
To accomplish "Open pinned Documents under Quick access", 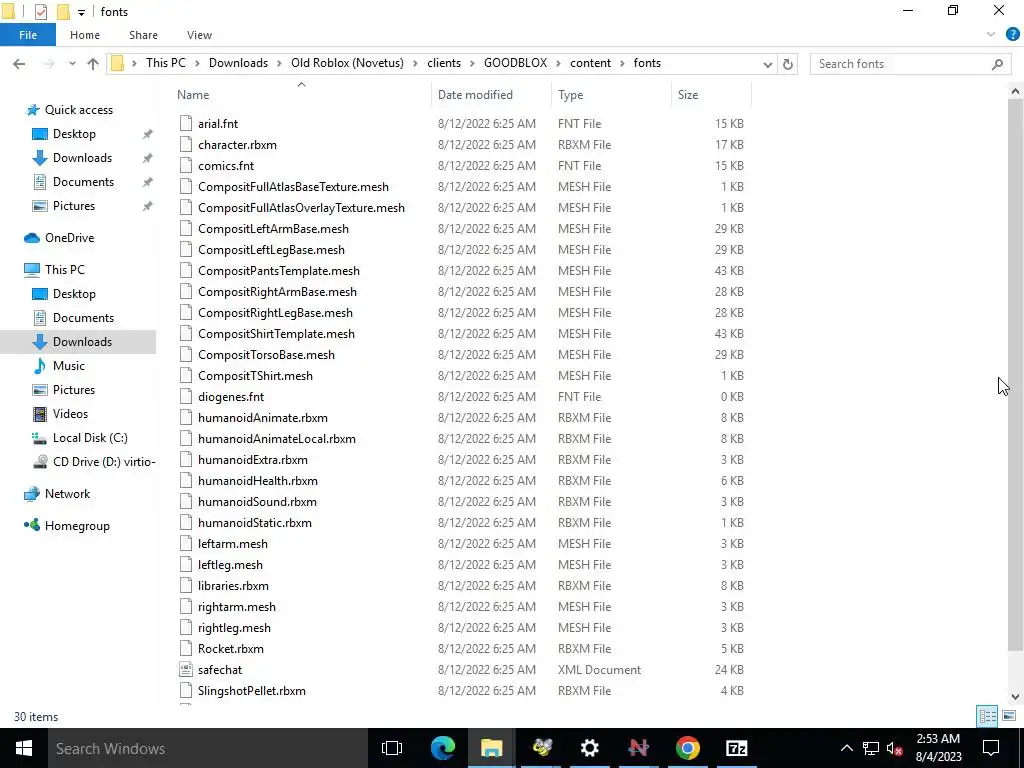I will coord(83,182).
